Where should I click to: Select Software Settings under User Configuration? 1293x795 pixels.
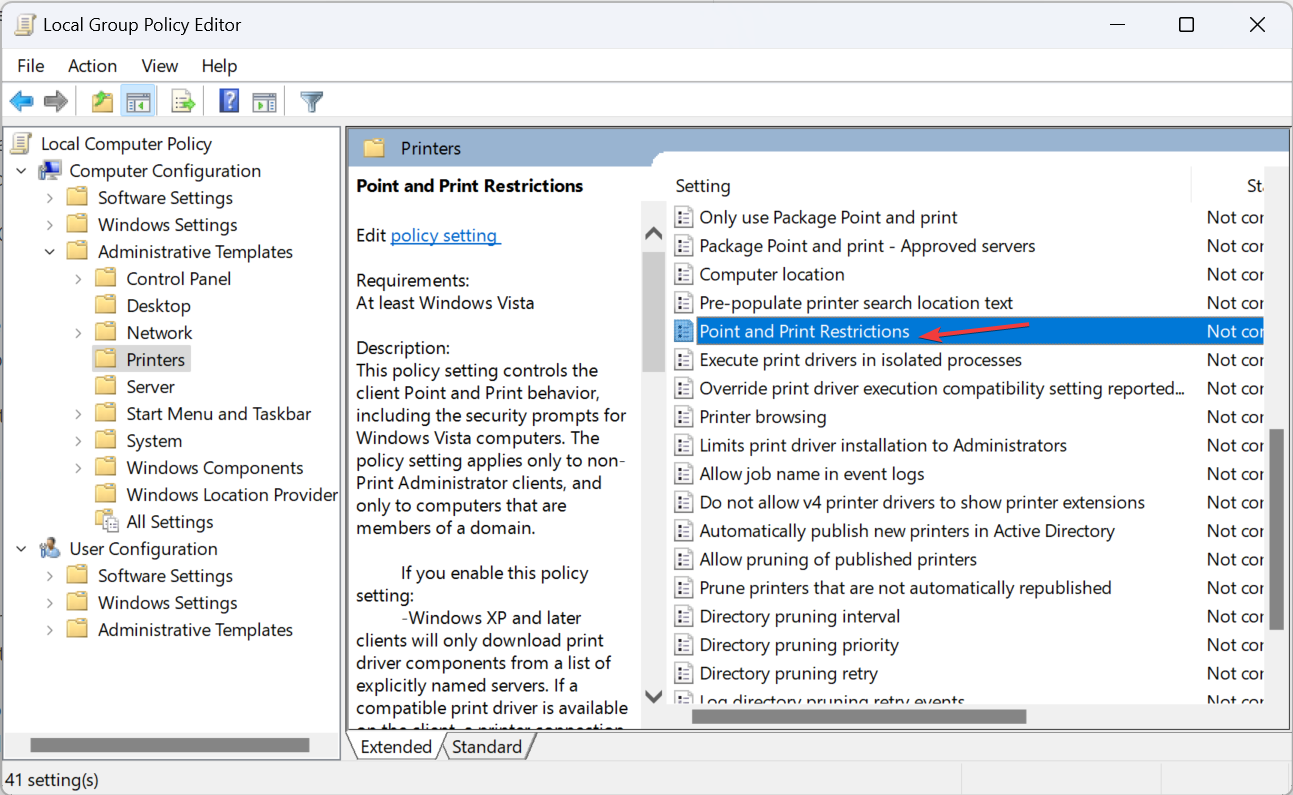[165, 575]
